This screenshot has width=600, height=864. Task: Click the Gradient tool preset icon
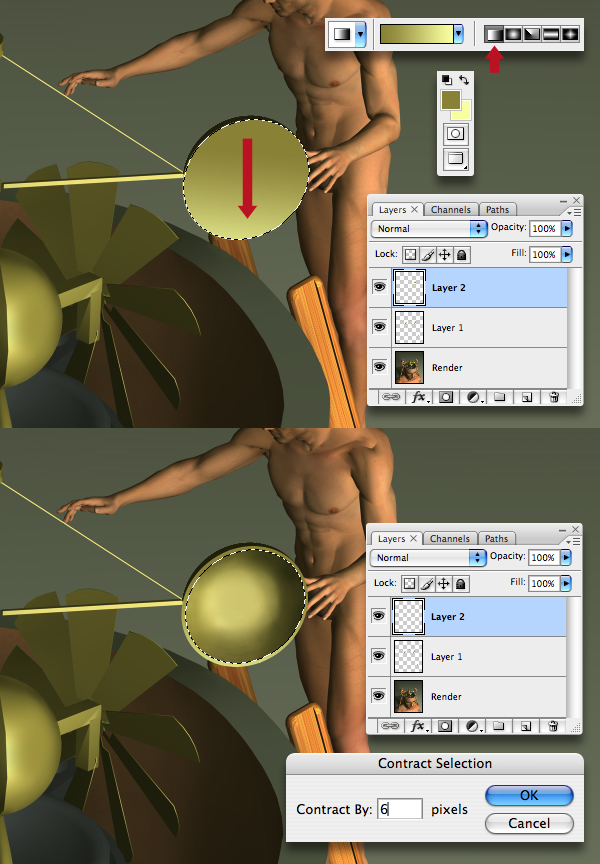click(342, 34)
